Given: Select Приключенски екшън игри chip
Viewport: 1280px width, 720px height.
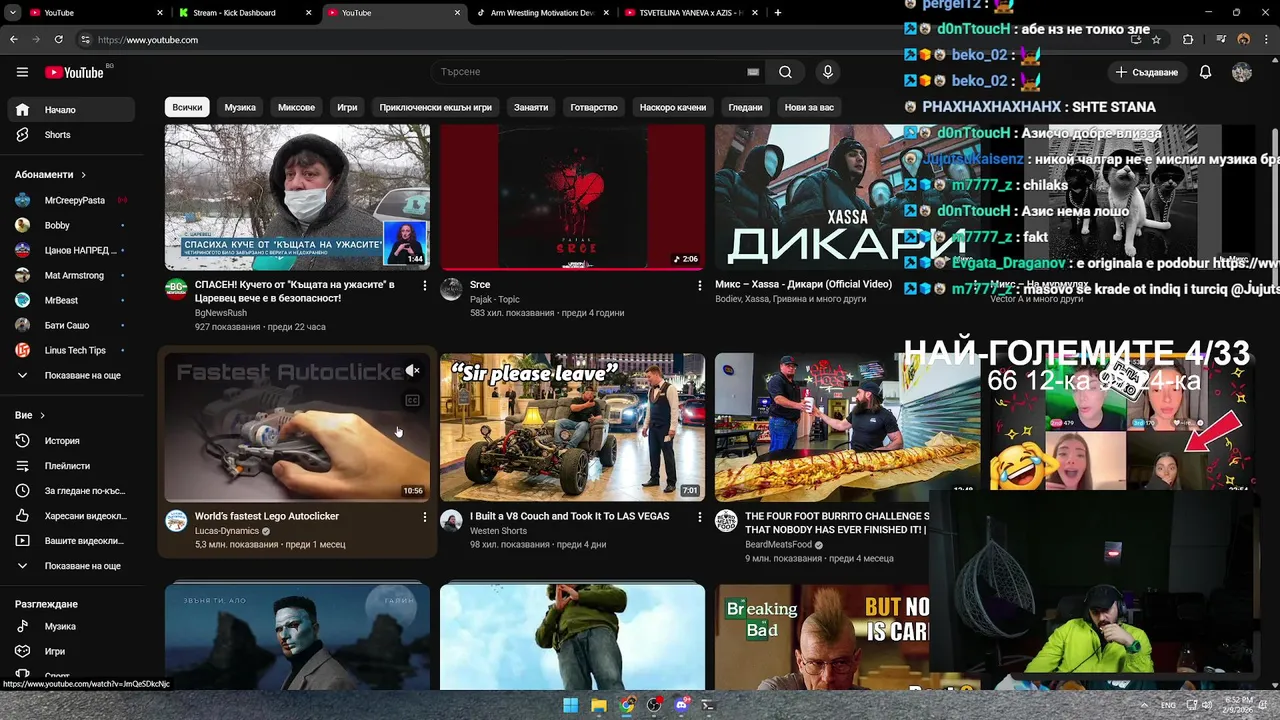Looking at the screenshot, I should pyautogui.click(x=436, y=107).
